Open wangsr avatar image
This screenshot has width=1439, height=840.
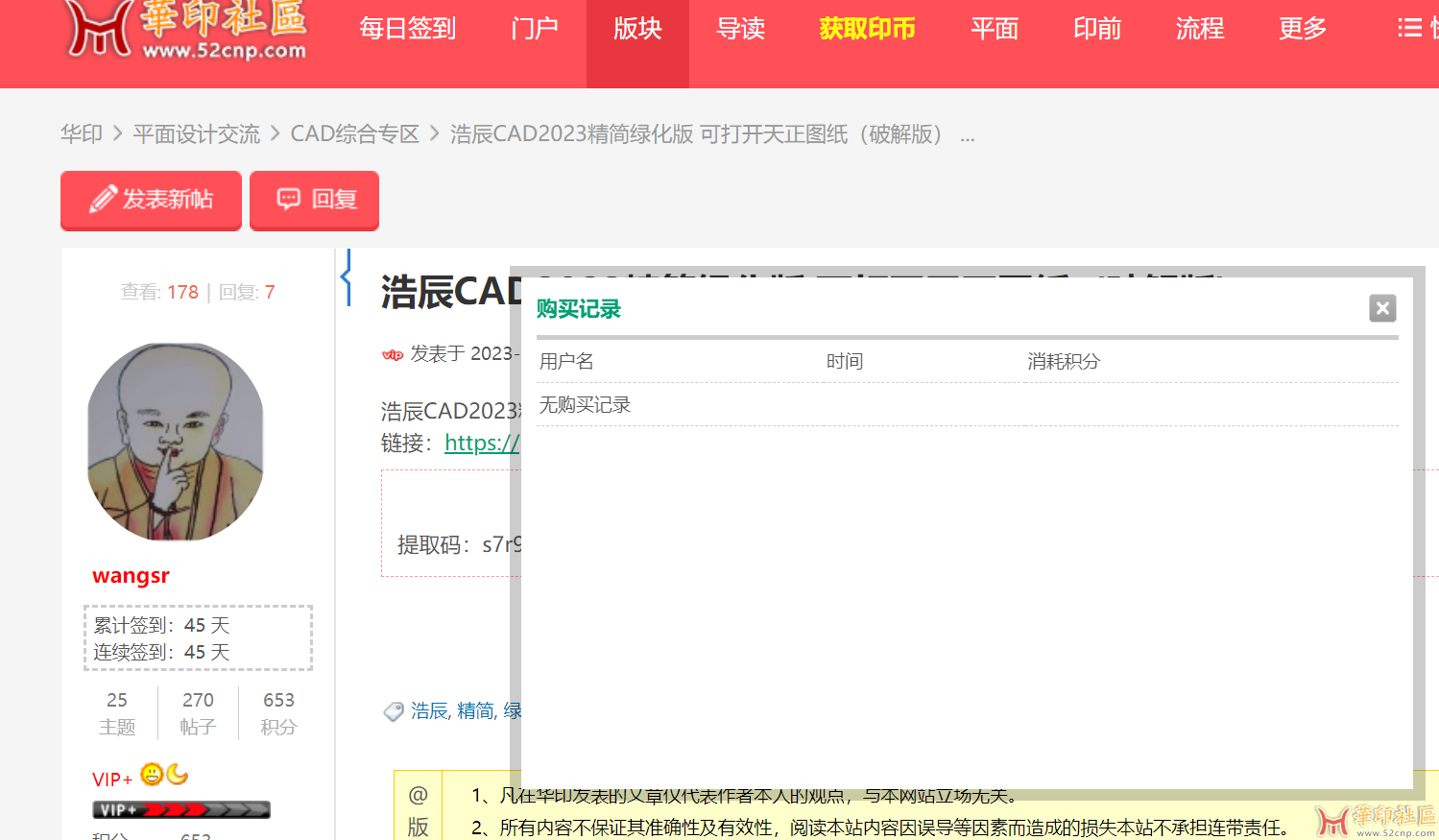[176, 442]
